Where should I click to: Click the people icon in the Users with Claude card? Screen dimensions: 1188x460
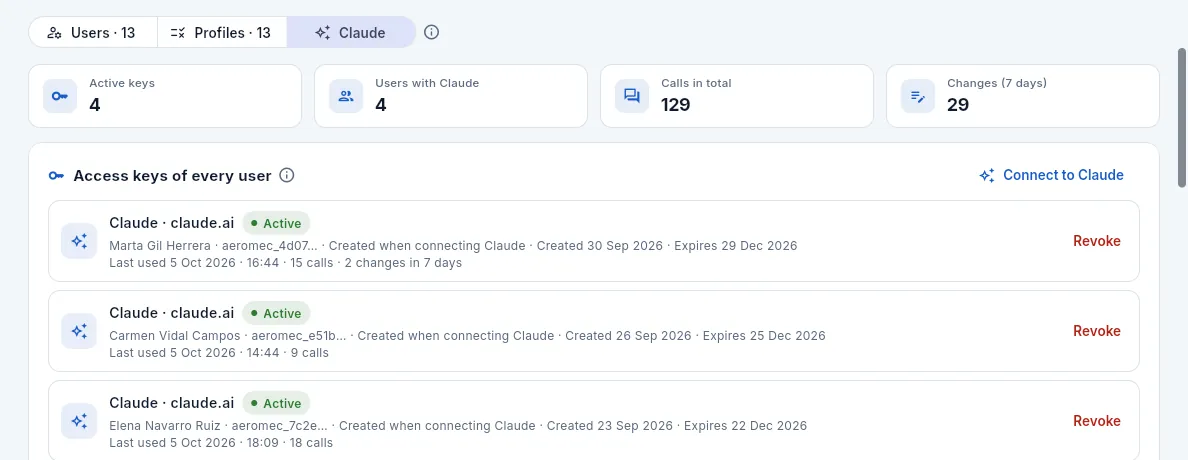pyautogui.click(x=346, y=96)
